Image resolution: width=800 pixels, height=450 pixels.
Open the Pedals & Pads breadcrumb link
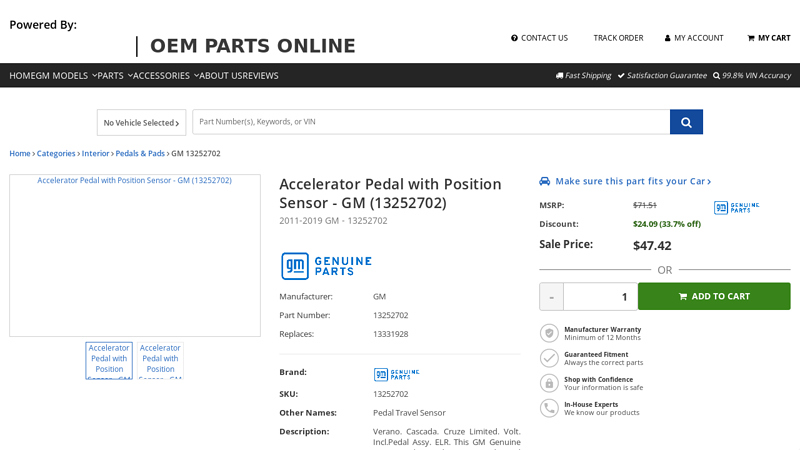pos(140,154)
